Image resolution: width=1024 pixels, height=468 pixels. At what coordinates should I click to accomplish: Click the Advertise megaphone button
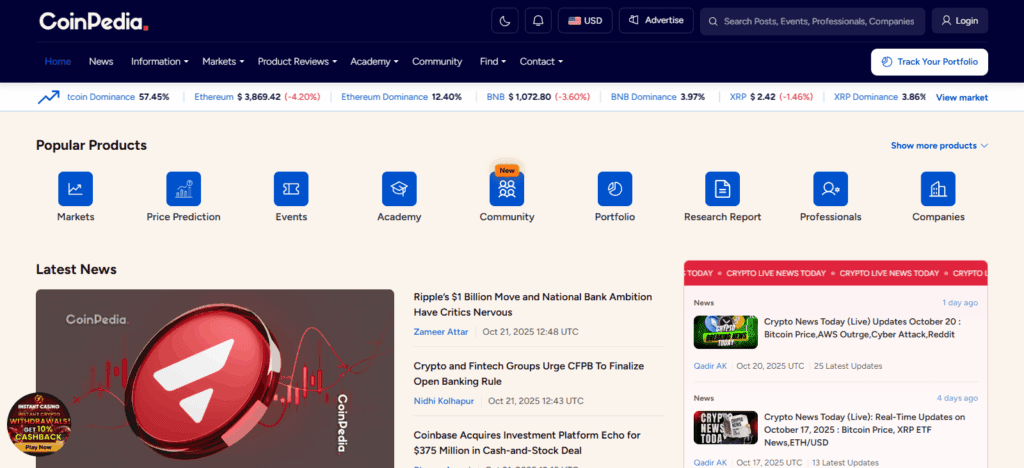[656, 21]
